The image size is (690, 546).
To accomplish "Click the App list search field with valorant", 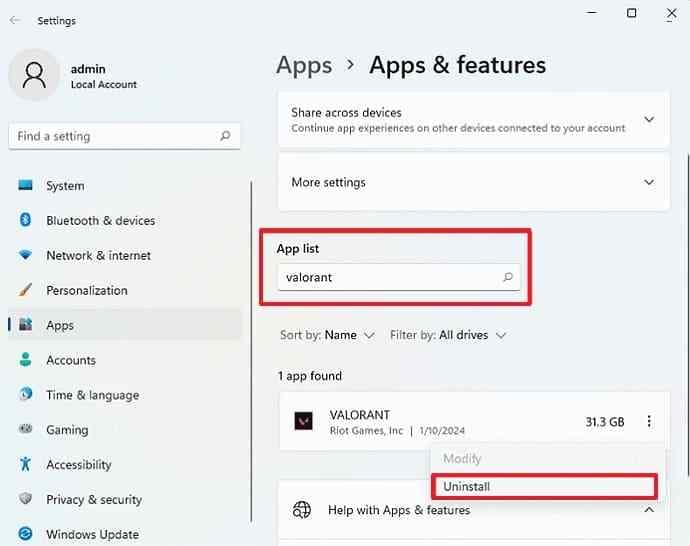I will click(399, 277).
